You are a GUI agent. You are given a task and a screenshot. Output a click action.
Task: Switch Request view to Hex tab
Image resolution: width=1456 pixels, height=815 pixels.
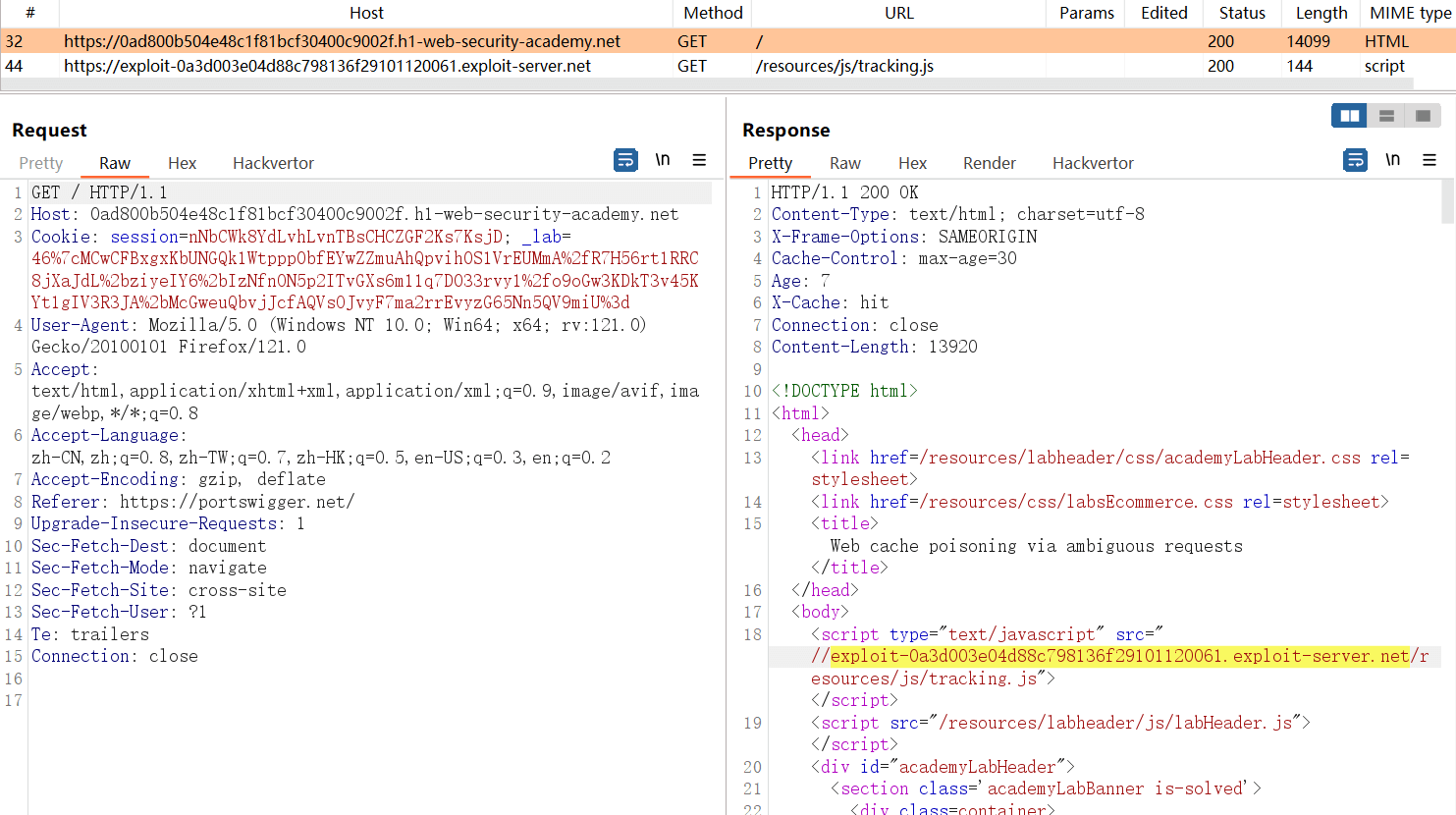[x=182, y=163]
